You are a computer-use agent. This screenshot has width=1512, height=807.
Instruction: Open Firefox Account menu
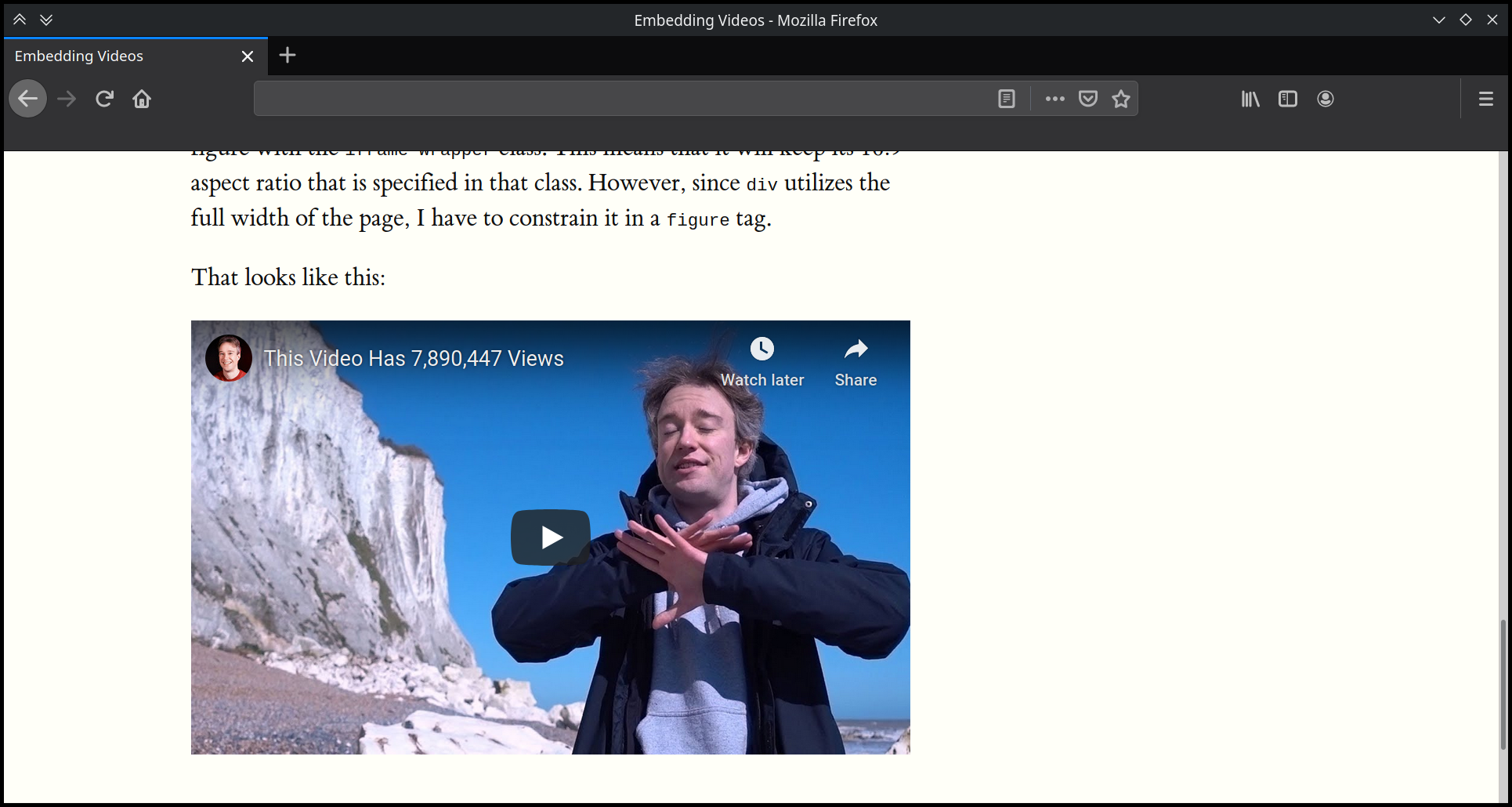[1326, 99]
